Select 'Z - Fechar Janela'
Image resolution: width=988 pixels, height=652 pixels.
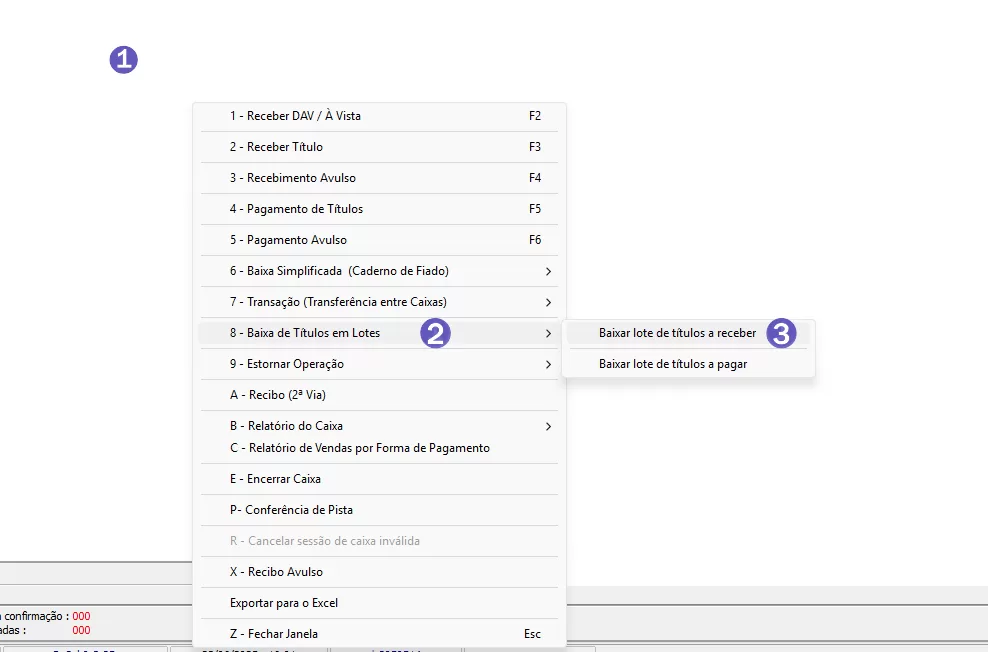tap(273, 634)
